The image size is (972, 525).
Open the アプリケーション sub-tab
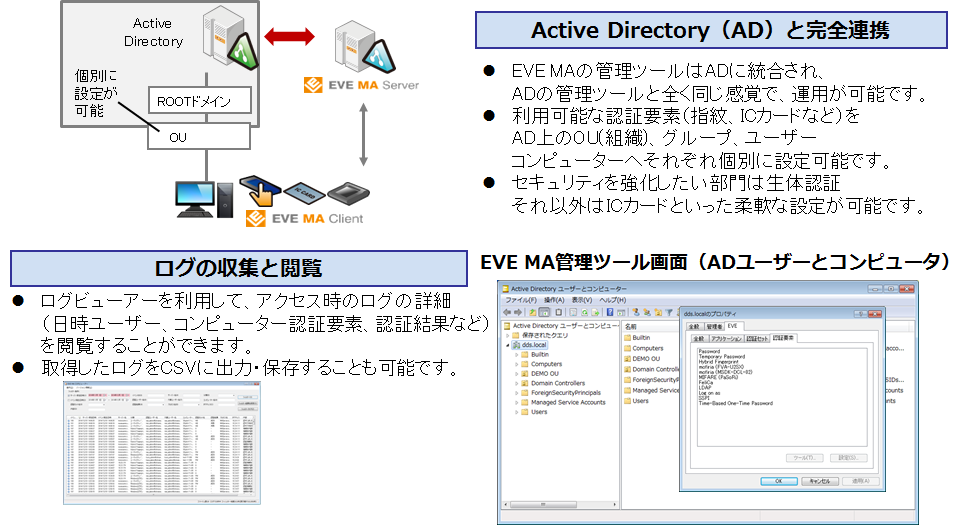pos(727,338)
